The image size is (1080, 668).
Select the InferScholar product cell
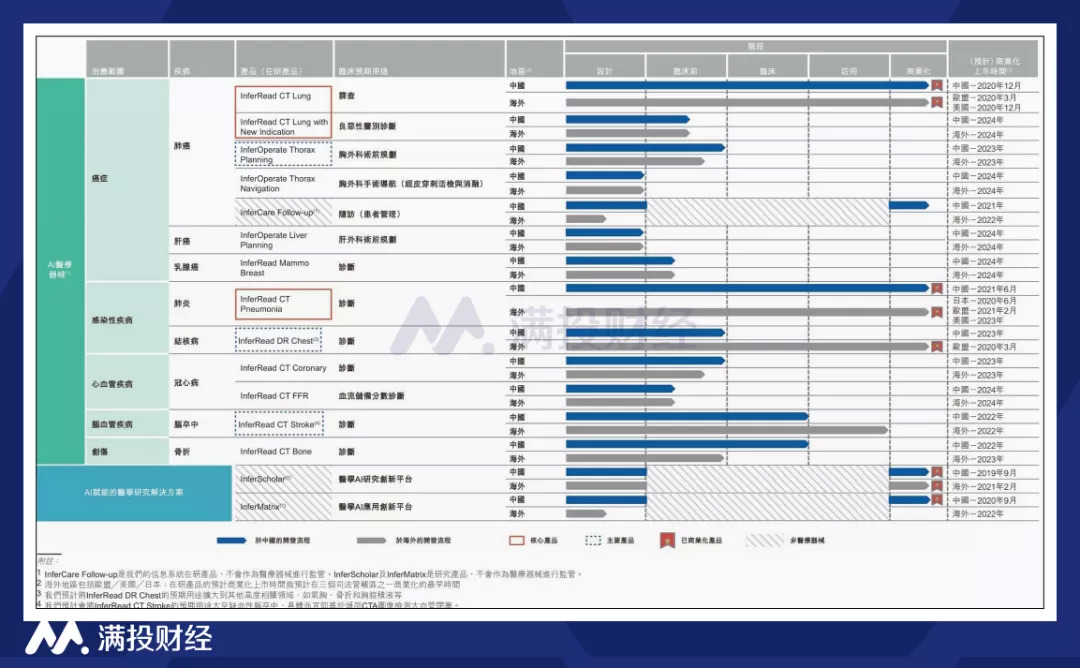pos(283,479)
